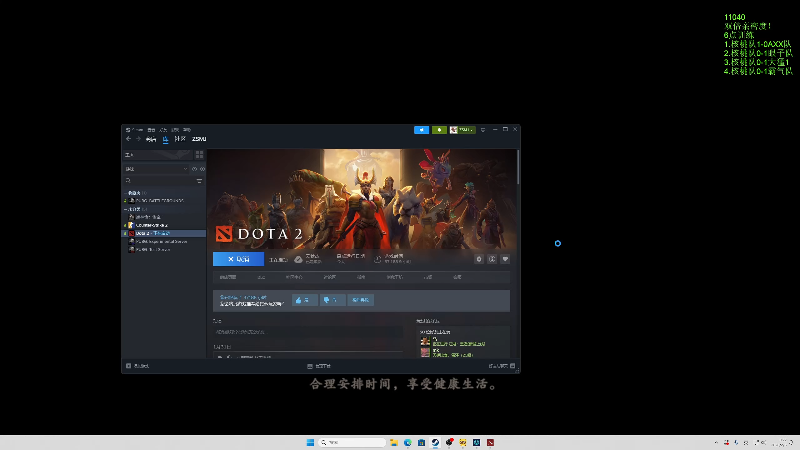The image size is (800, 450).
Task: Open Manage Downloads at bottom center
Action: pos(319,366)
